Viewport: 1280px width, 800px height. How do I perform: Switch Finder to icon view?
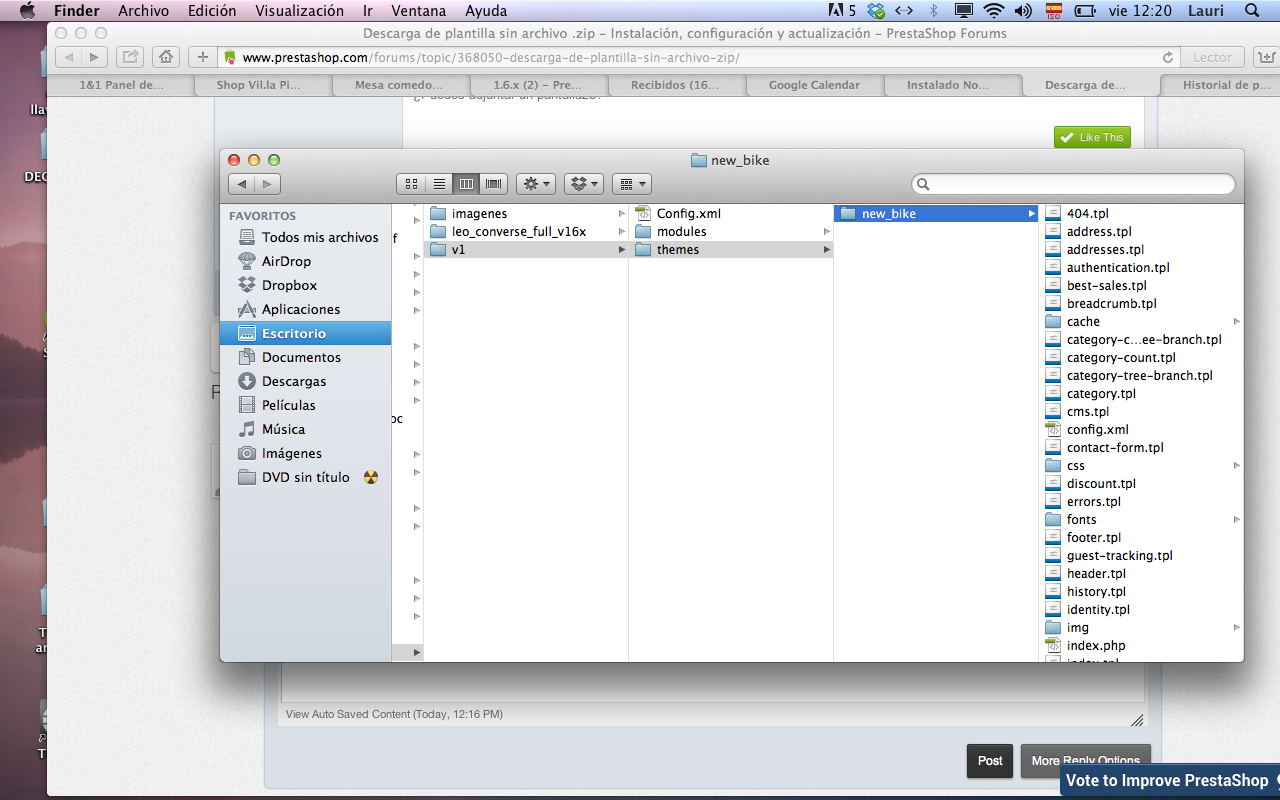(x=411, y=184)
